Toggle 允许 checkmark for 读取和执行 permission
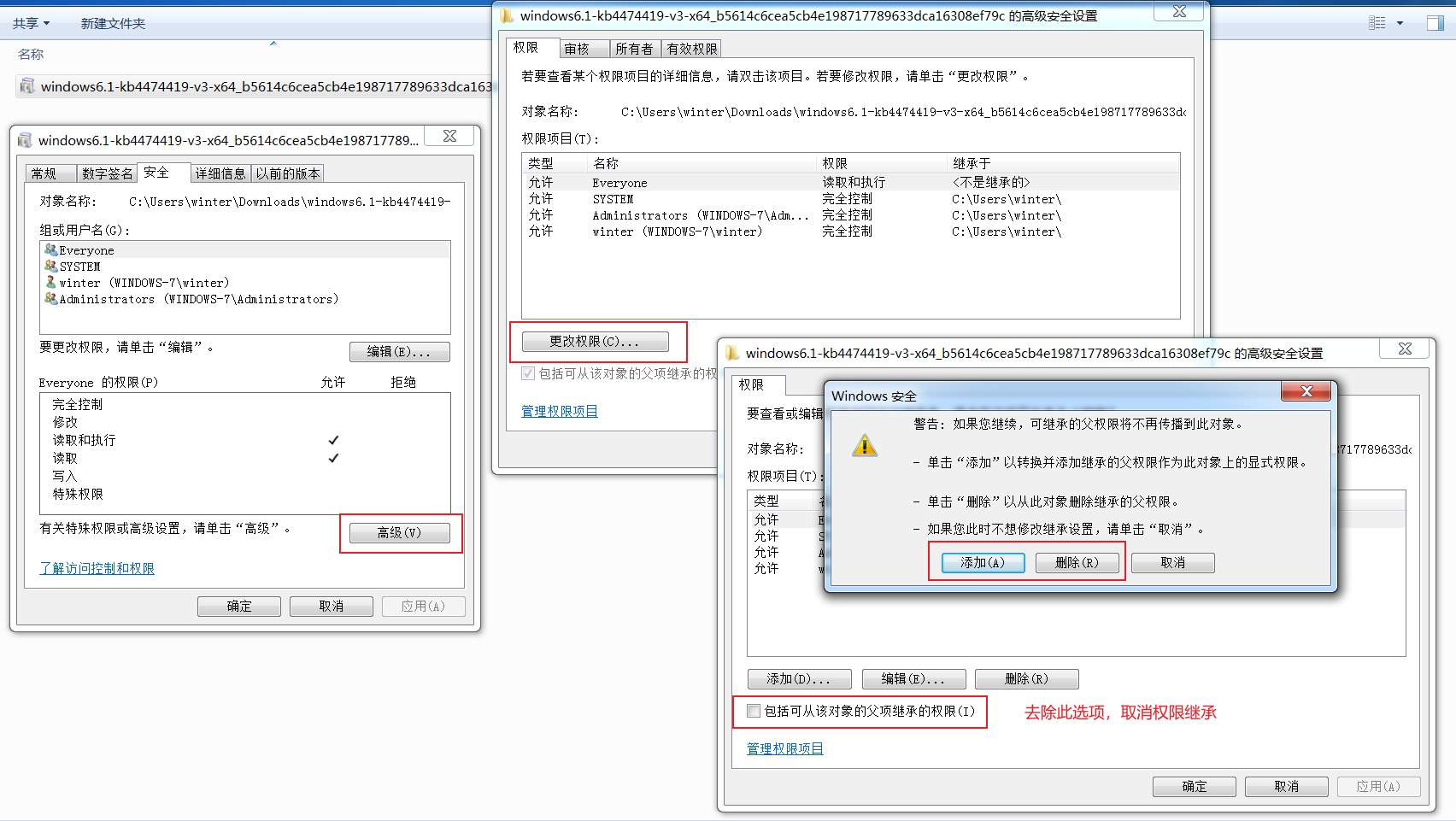This screenshot has height=821, width=1456. [x=333, y=440]
